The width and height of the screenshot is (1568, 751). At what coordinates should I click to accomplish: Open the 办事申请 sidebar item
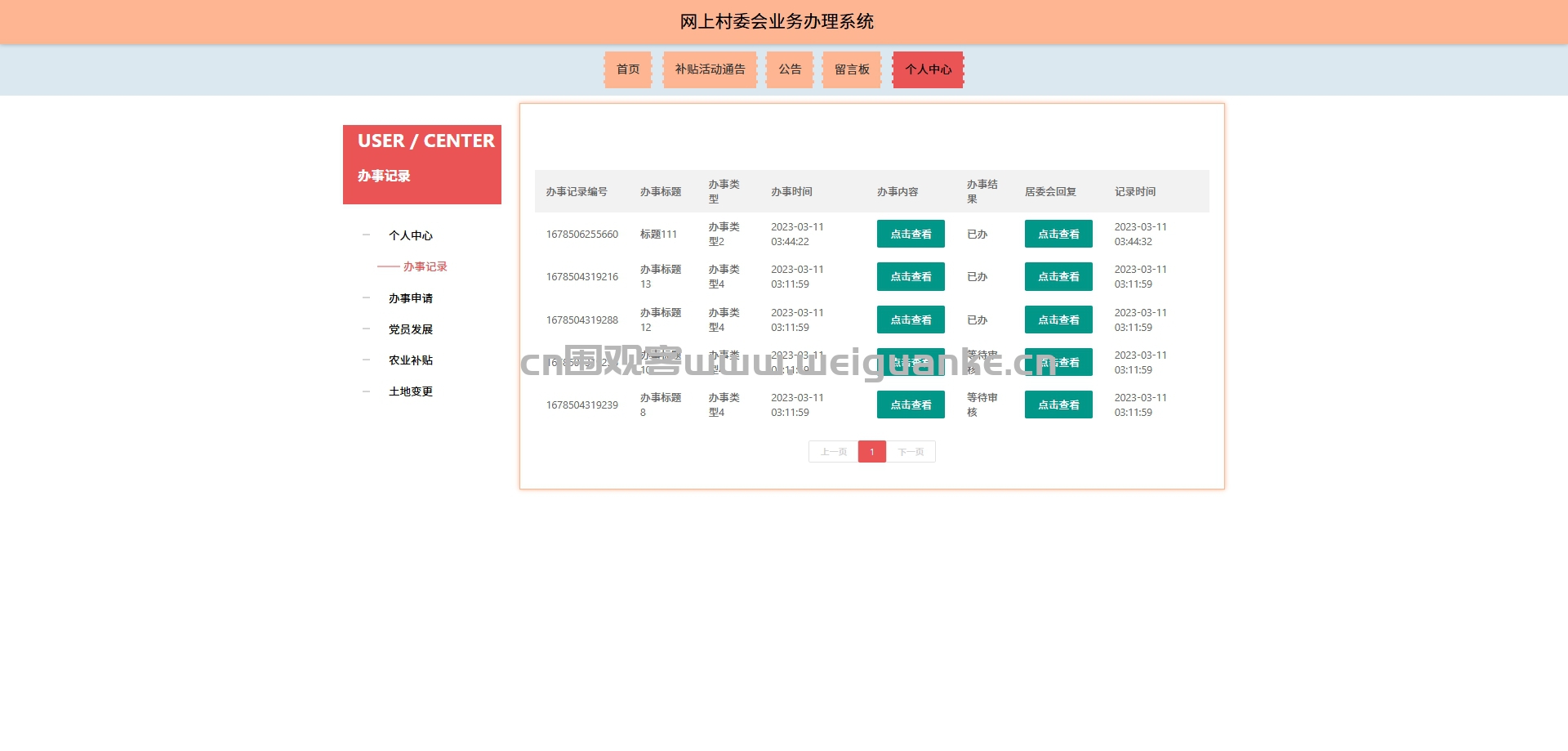click(x=411, y=298)
